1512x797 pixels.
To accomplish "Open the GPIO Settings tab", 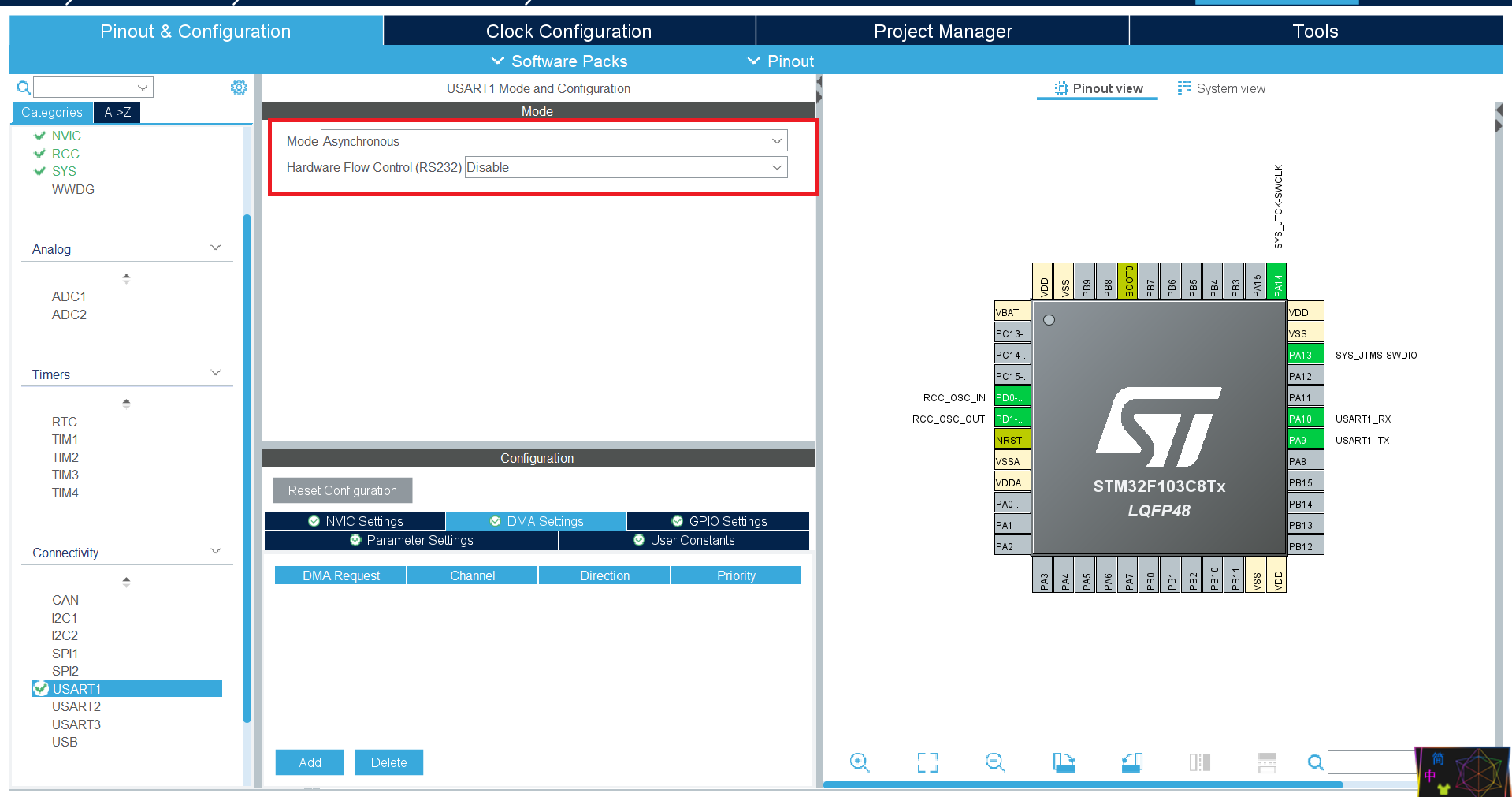I will point(719,521).
